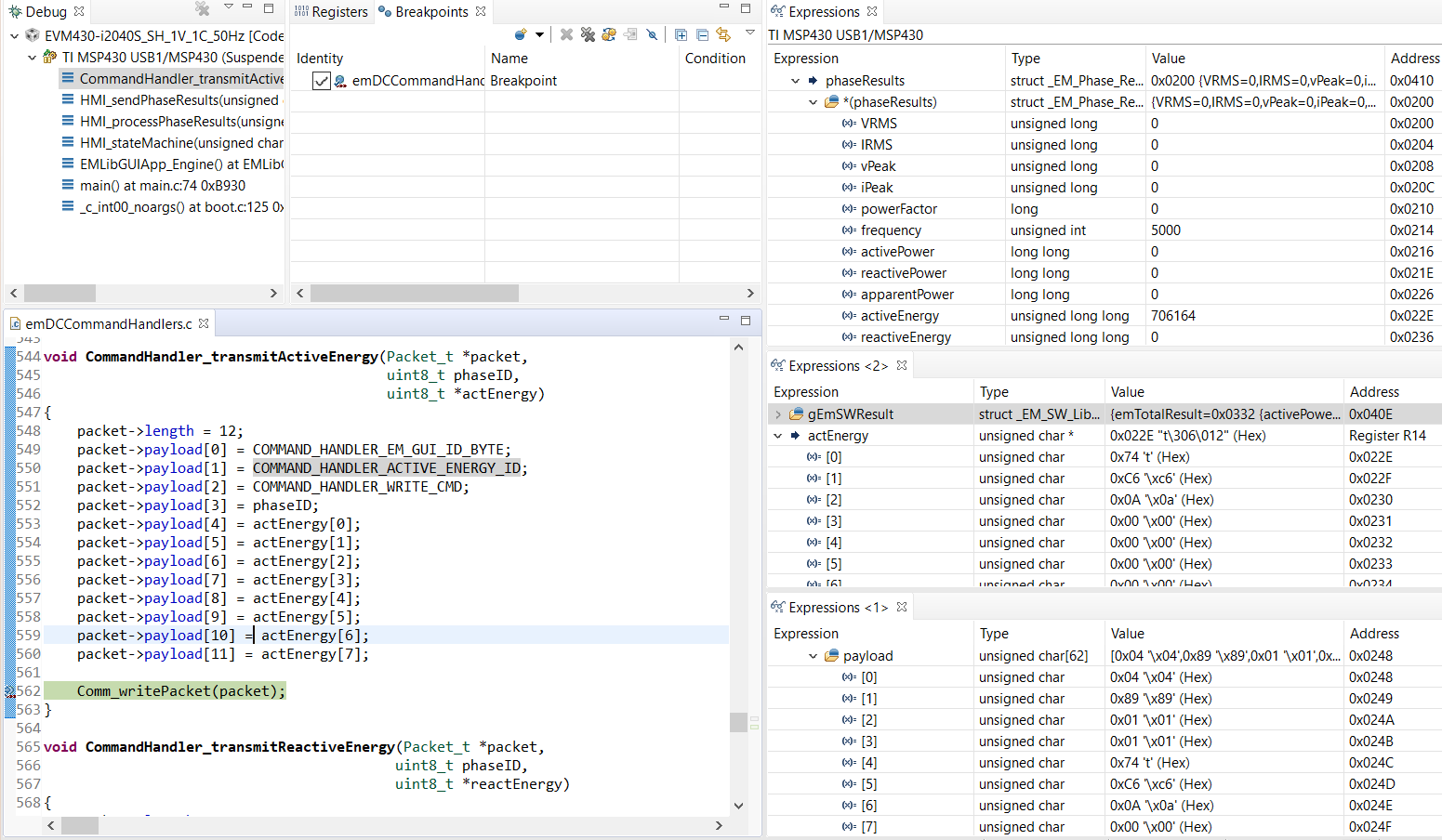
Task: Click Expand All icon in Breakpoints toolbar
Action: [681, 34]
